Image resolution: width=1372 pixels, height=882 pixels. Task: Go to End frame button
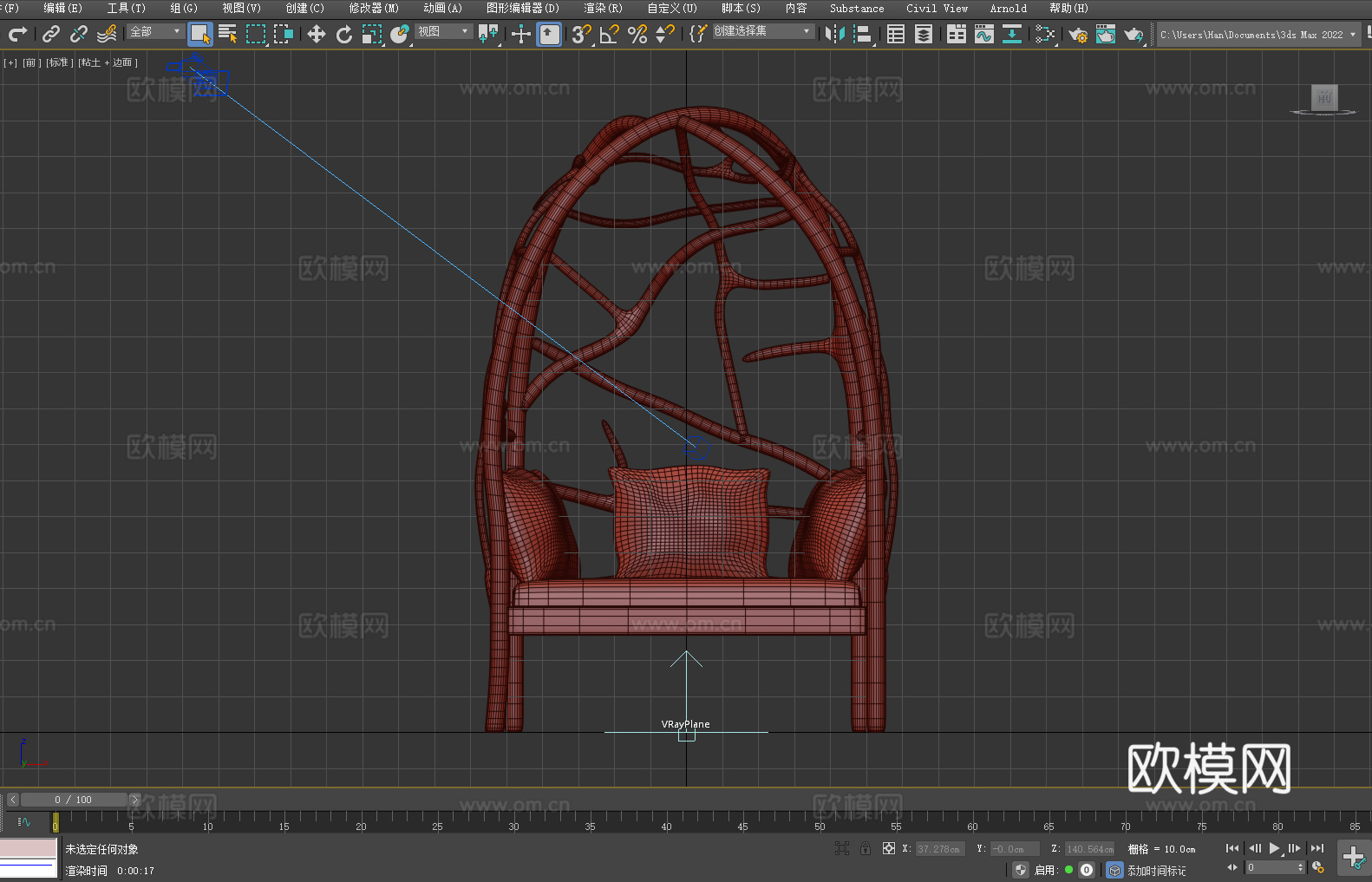click(x=1317, y=848)
